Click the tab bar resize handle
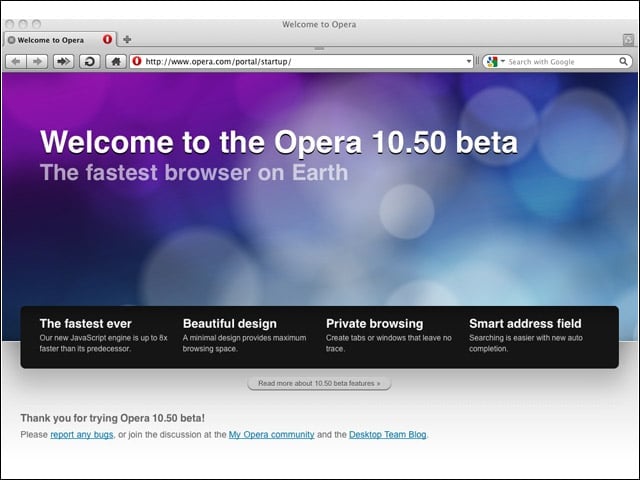 click(x=319, y=48)
